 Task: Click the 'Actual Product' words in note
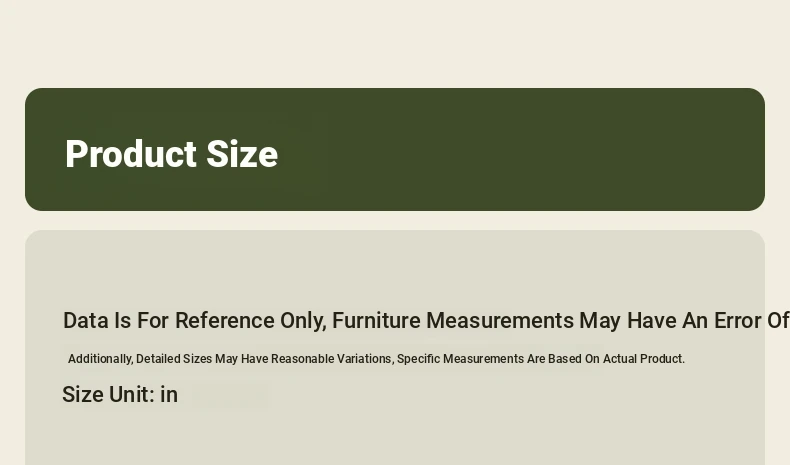pos(643,359)
